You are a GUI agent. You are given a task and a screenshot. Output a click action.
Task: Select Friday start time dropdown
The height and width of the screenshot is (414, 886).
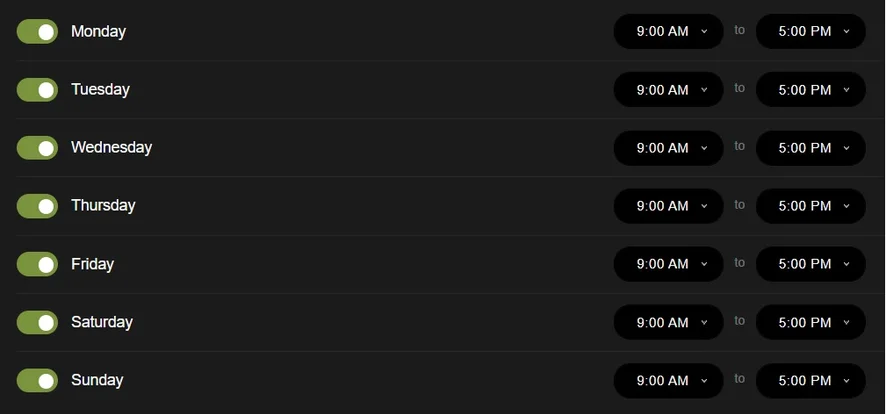point(668,264)
